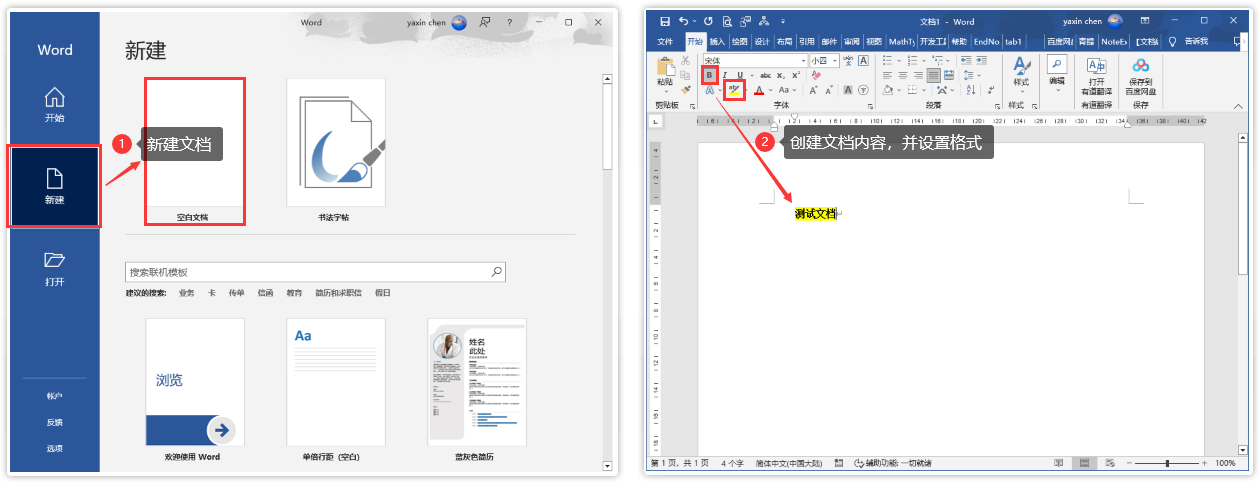Show or hide paragraph marks
This screenshot has width=1260, height=483.
[x=990, y=90]
